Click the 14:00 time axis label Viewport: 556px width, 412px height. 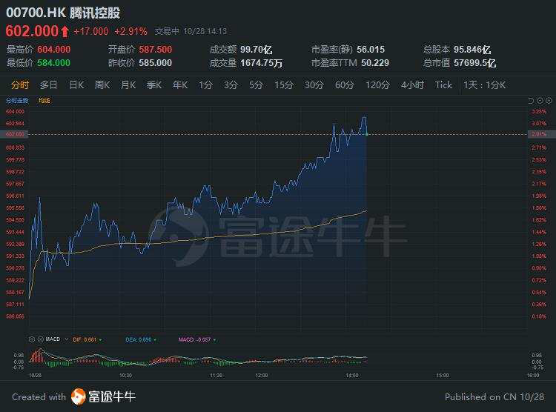[352, 375]
